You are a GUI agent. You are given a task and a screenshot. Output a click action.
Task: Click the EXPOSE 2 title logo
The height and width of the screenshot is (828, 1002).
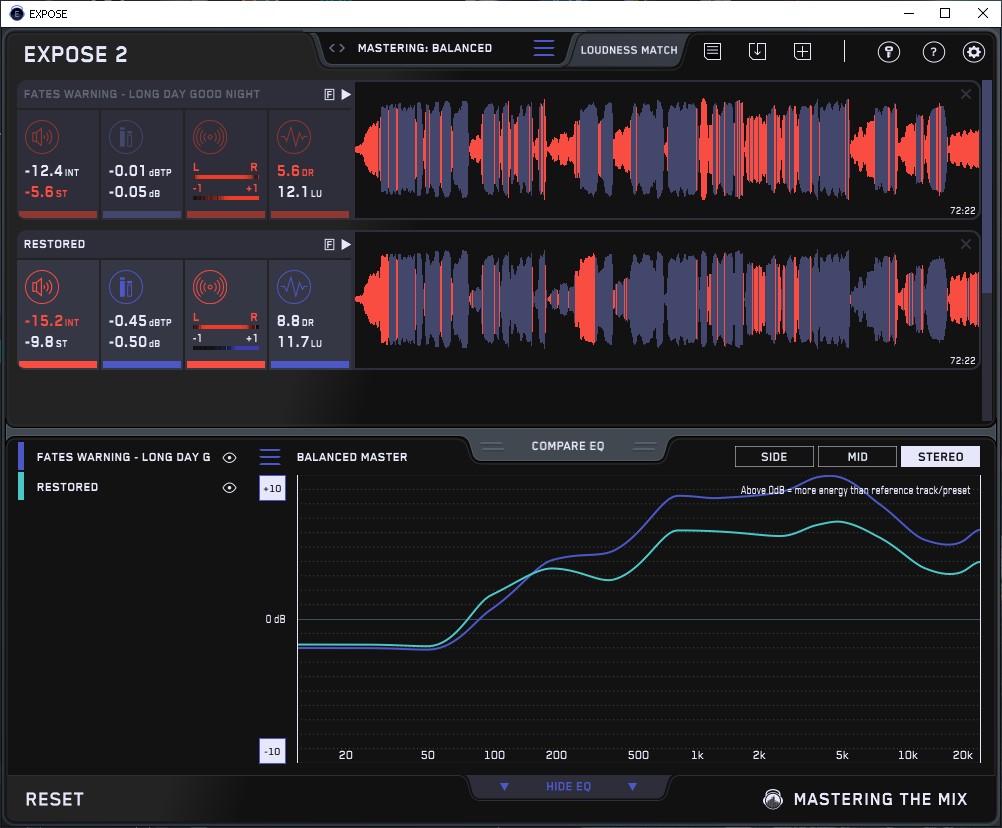click(x=75, y=54)
